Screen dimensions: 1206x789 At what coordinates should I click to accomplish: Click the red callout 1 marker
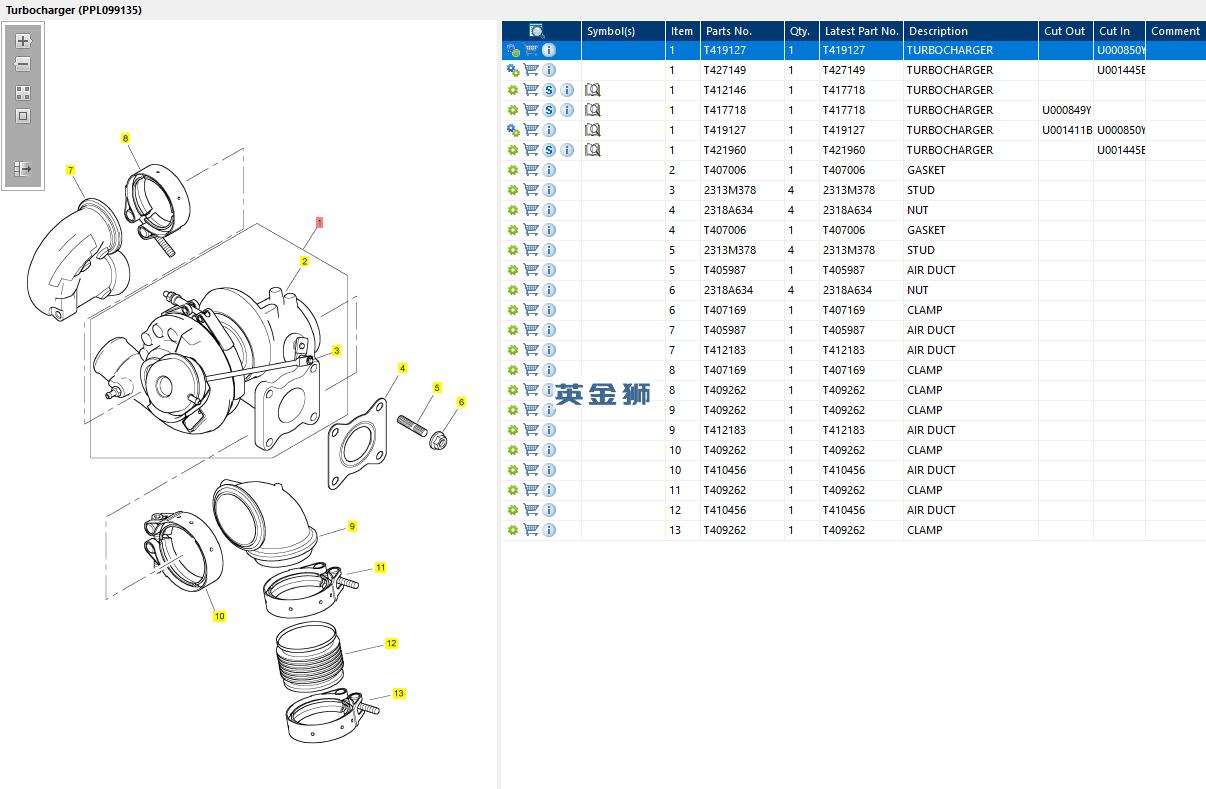319,222
